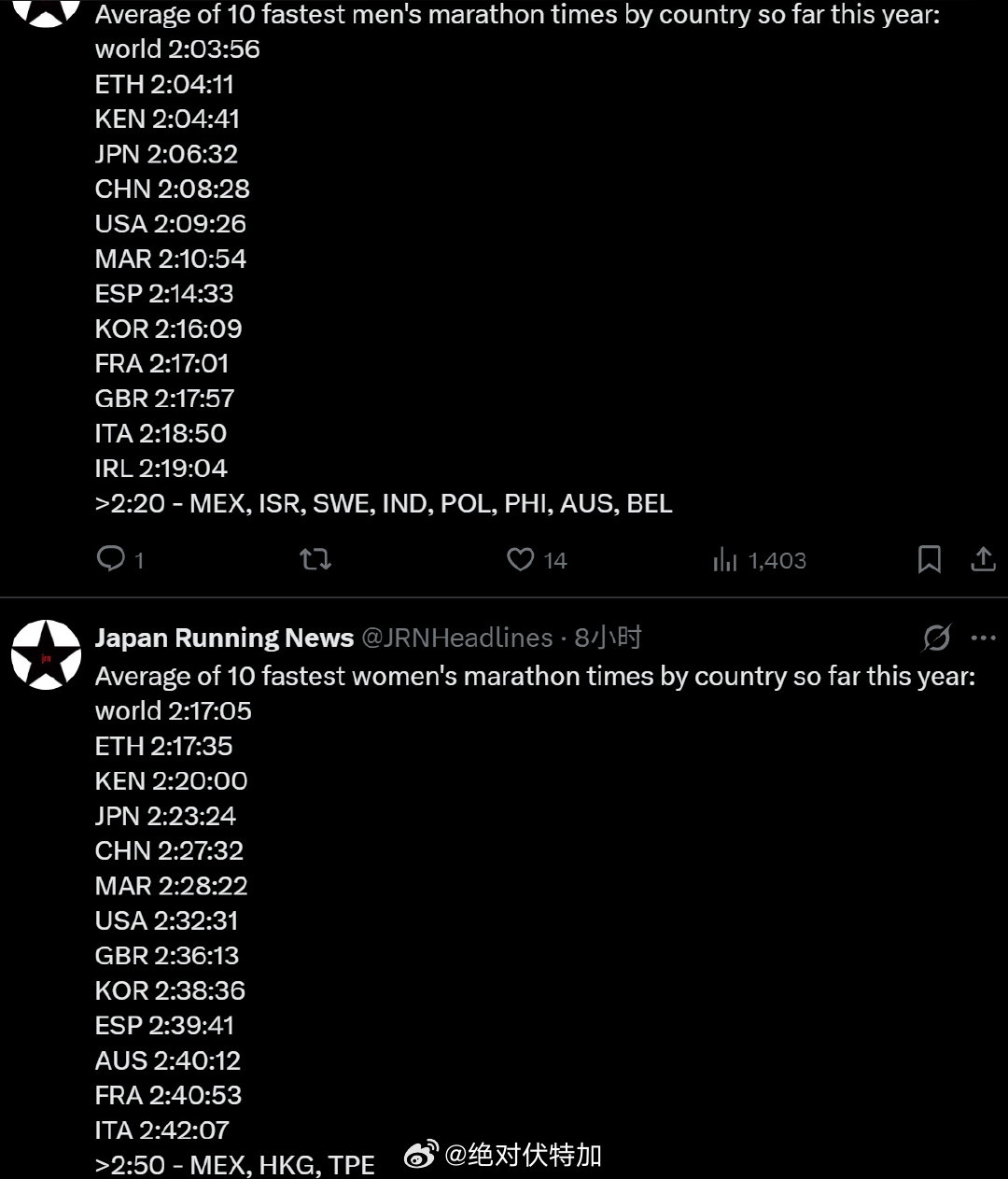Click the Weibo logo icon in watermark
The image size is (1008, 1179).
pyautogui.click(x=421, y=1157)
